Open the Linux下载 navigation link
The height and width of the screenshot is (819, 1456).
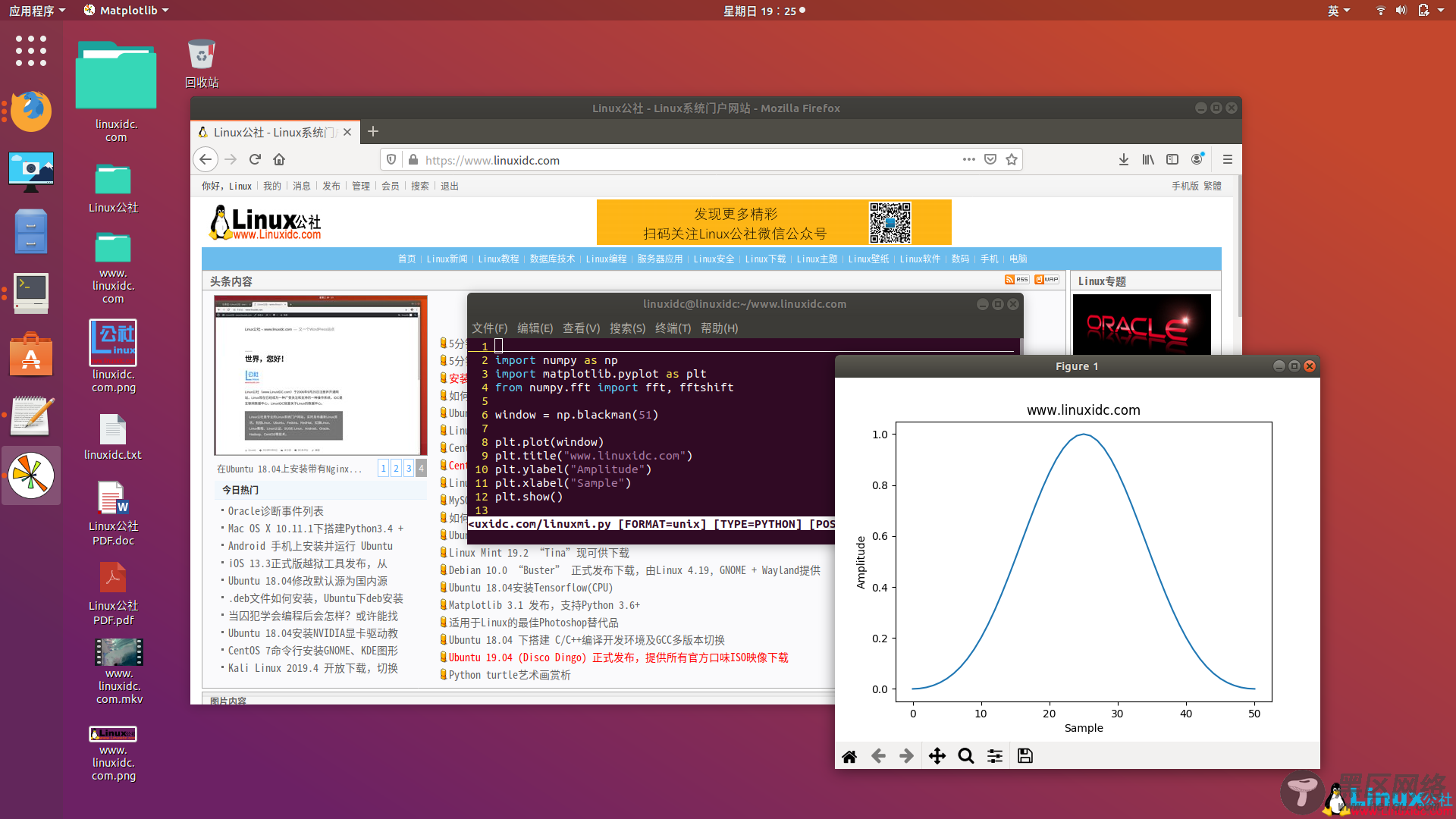click(x=765, y=259)
